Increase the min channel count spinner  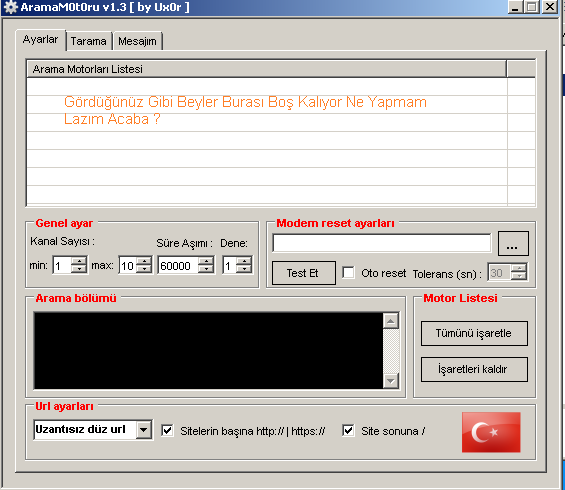79,261
